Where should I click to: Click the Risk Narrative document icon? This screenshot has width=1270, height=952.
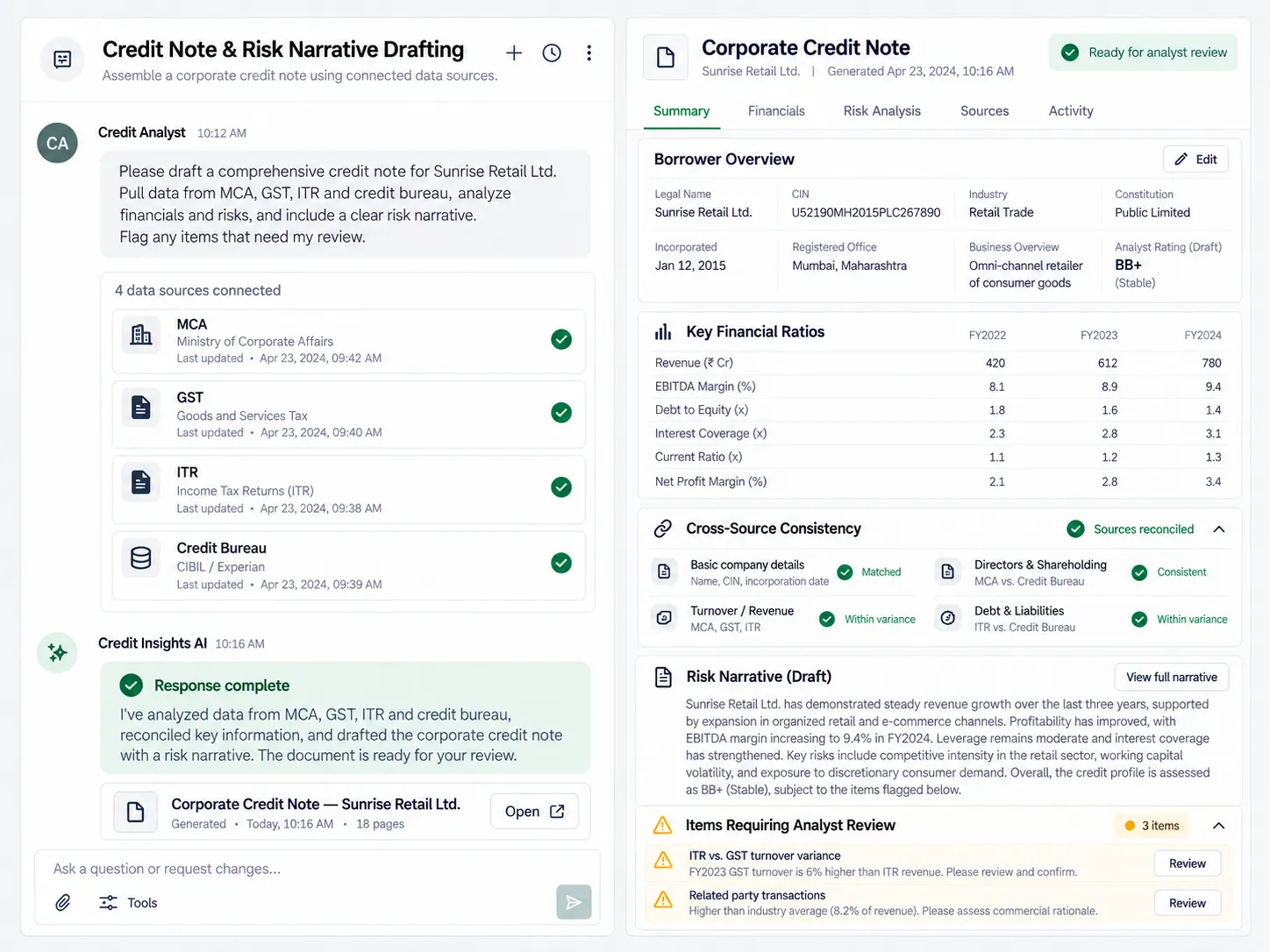pos(663,677)
